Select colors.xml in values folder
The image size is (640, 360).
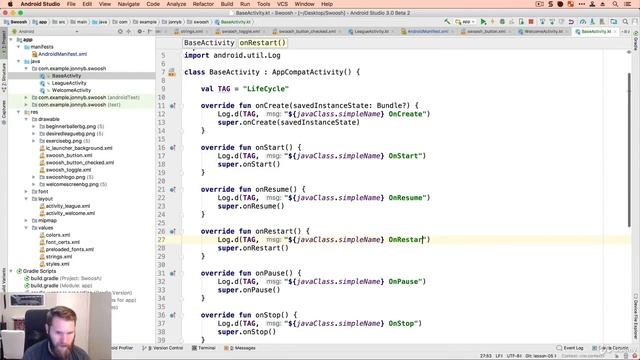[58, 235]
